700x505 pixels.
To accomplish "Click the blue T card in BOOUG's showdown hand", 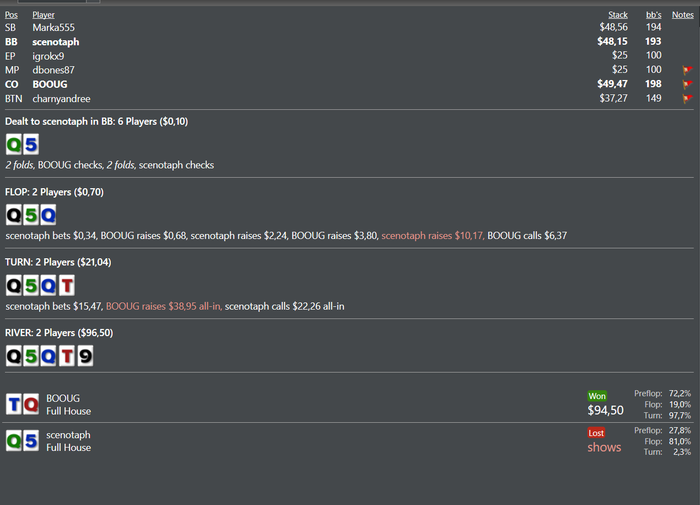I will click(x=14, y=404).
